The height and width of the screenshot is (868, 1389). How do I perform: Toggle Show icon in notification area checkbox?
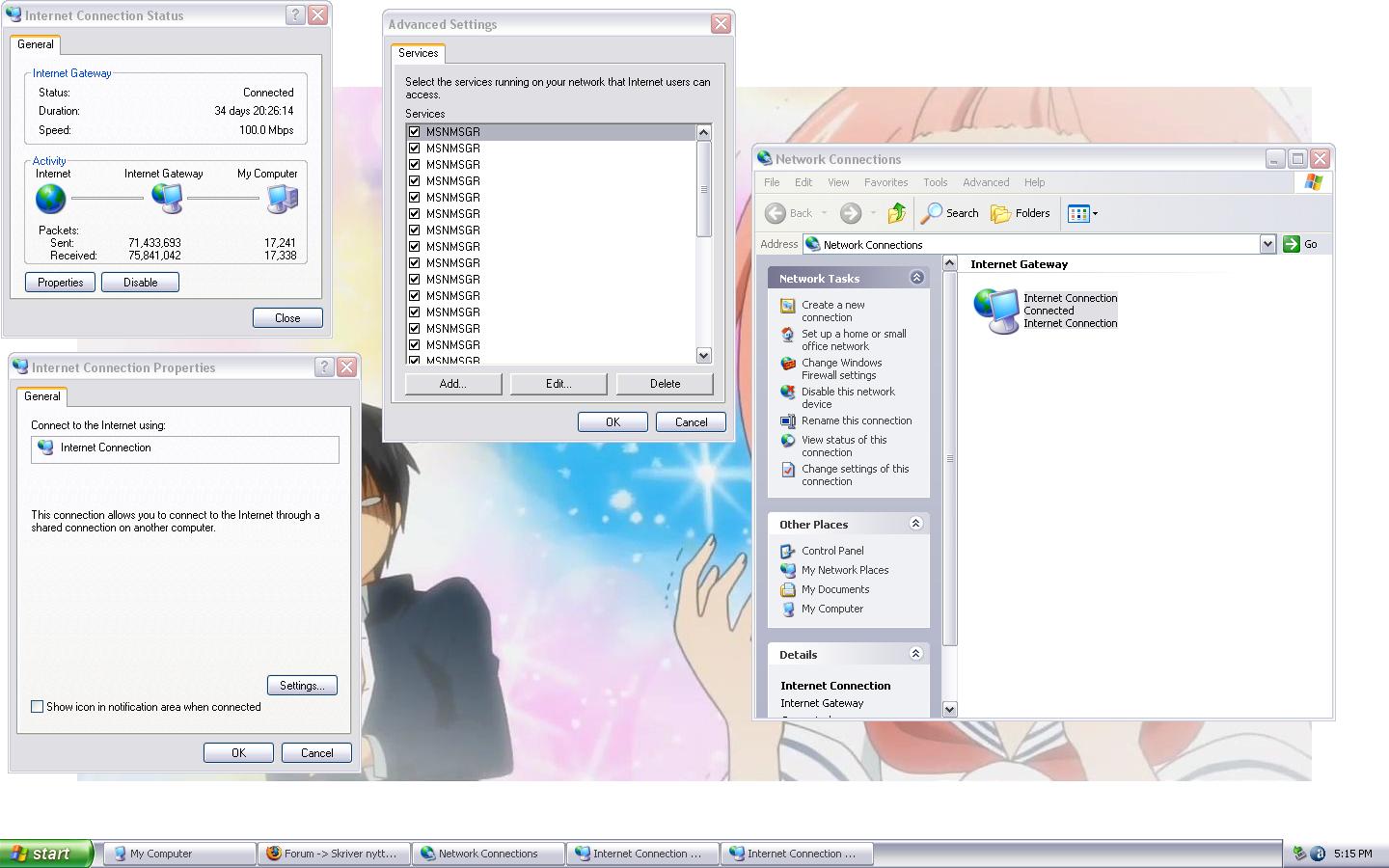[x=38, y=707]
